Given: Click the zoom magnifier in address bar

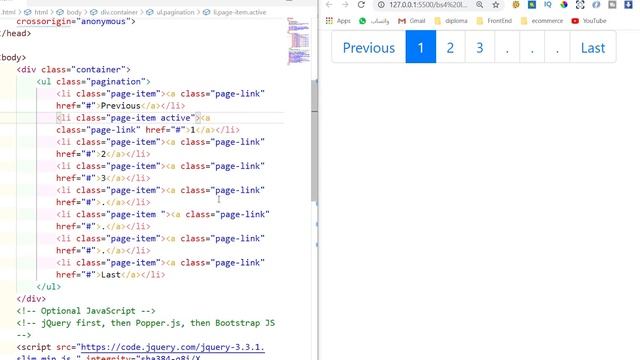Looking at the screenshot, I should (x=480, y=4).
